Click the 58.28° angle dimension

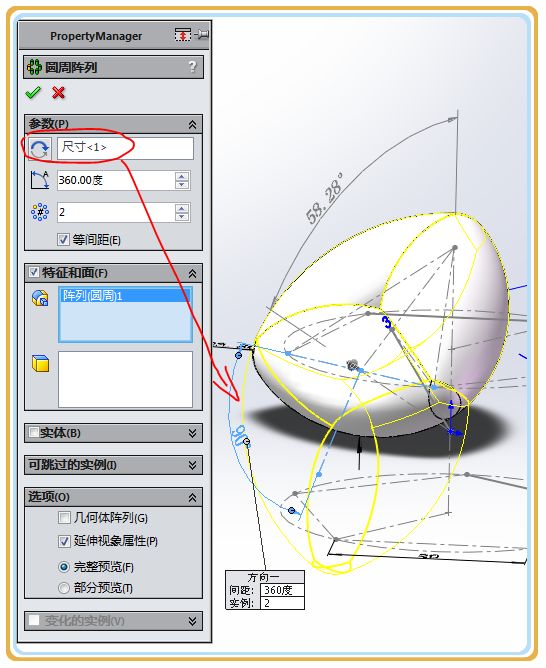[x=325, y=199]
